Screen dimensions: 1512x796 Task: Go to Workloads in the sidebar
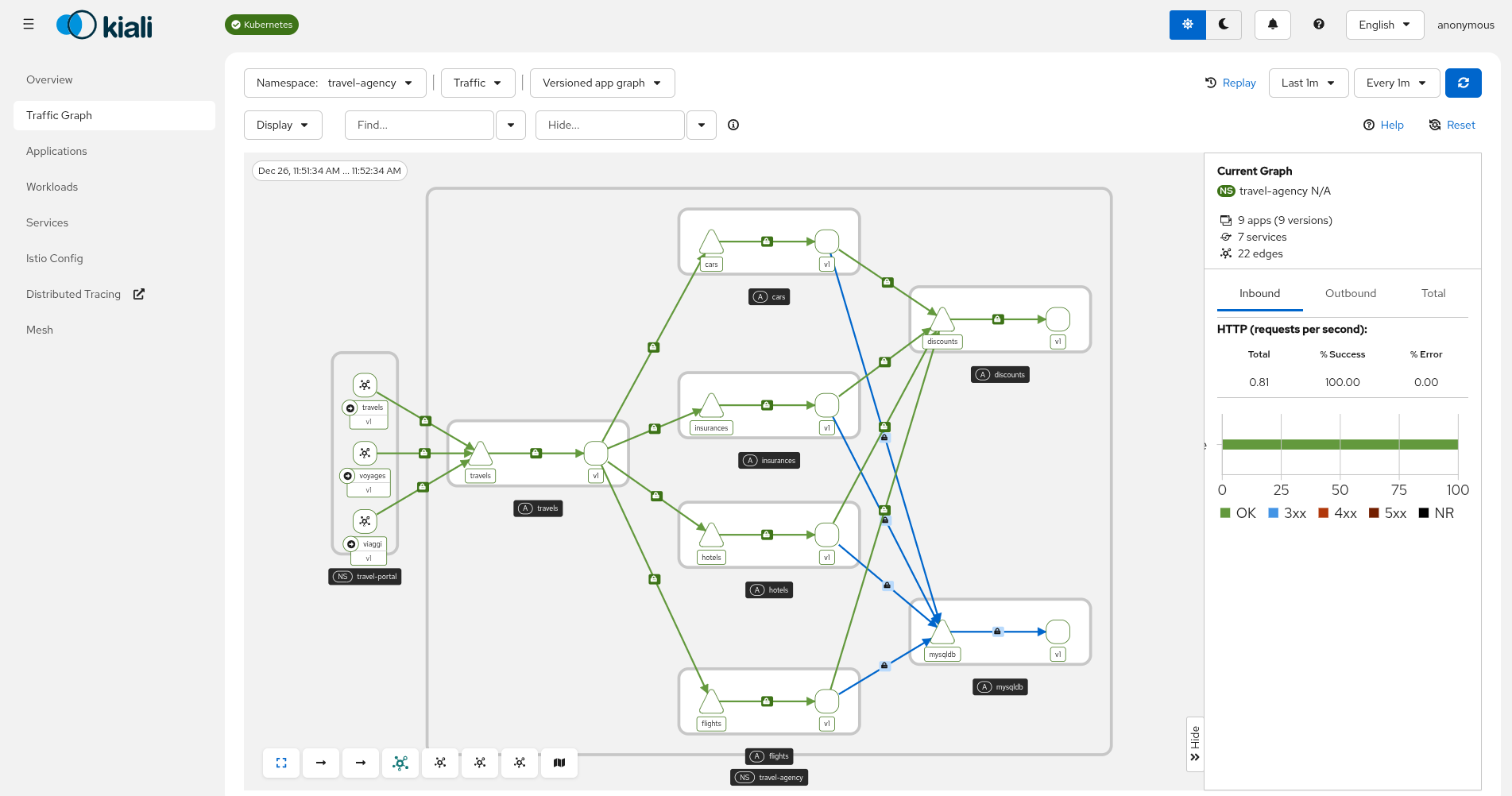click(x=52, y=187)
